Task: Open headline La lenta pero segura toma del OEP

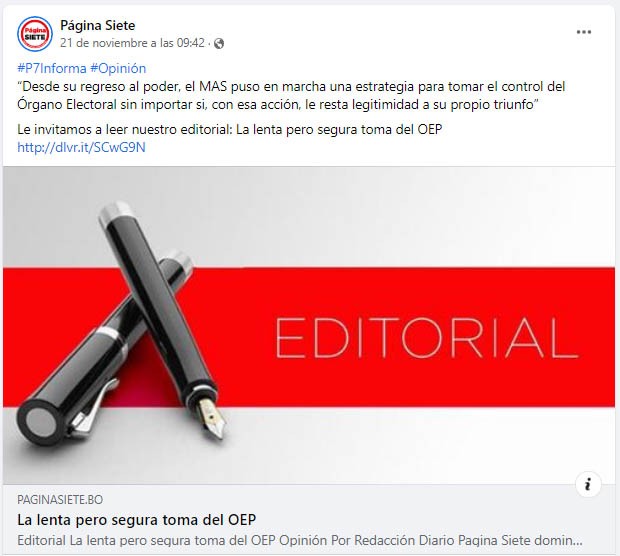Action: point(136,520)
